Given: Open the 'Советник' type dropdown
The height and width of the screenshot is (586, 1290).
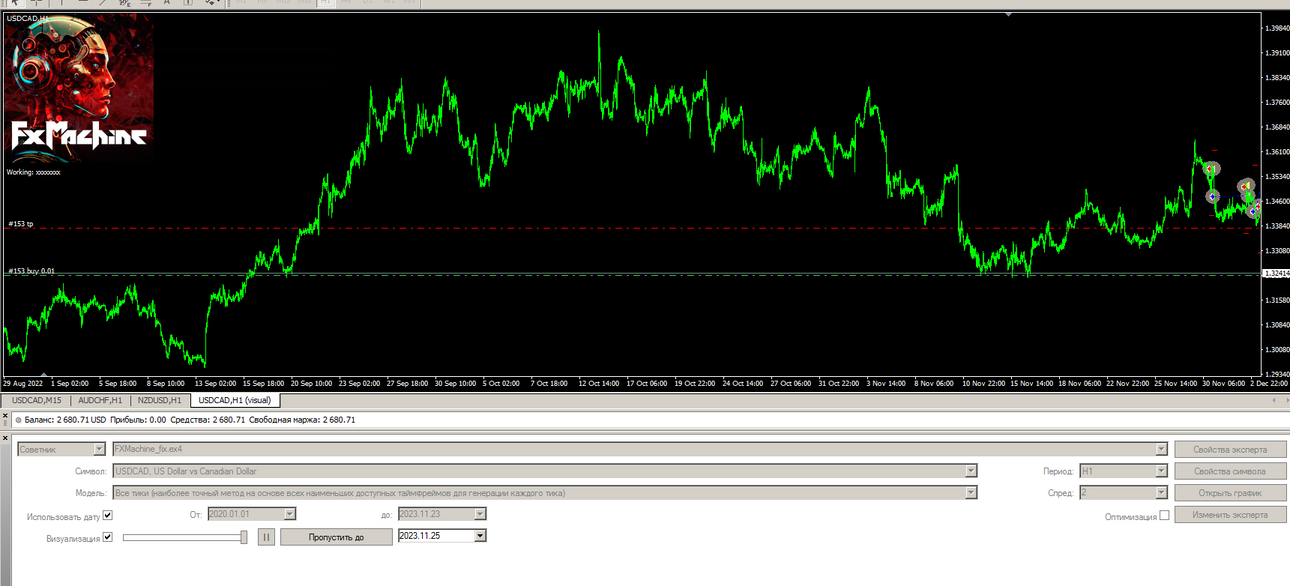Looking at the screenshot, I should (x=99, y=449).
